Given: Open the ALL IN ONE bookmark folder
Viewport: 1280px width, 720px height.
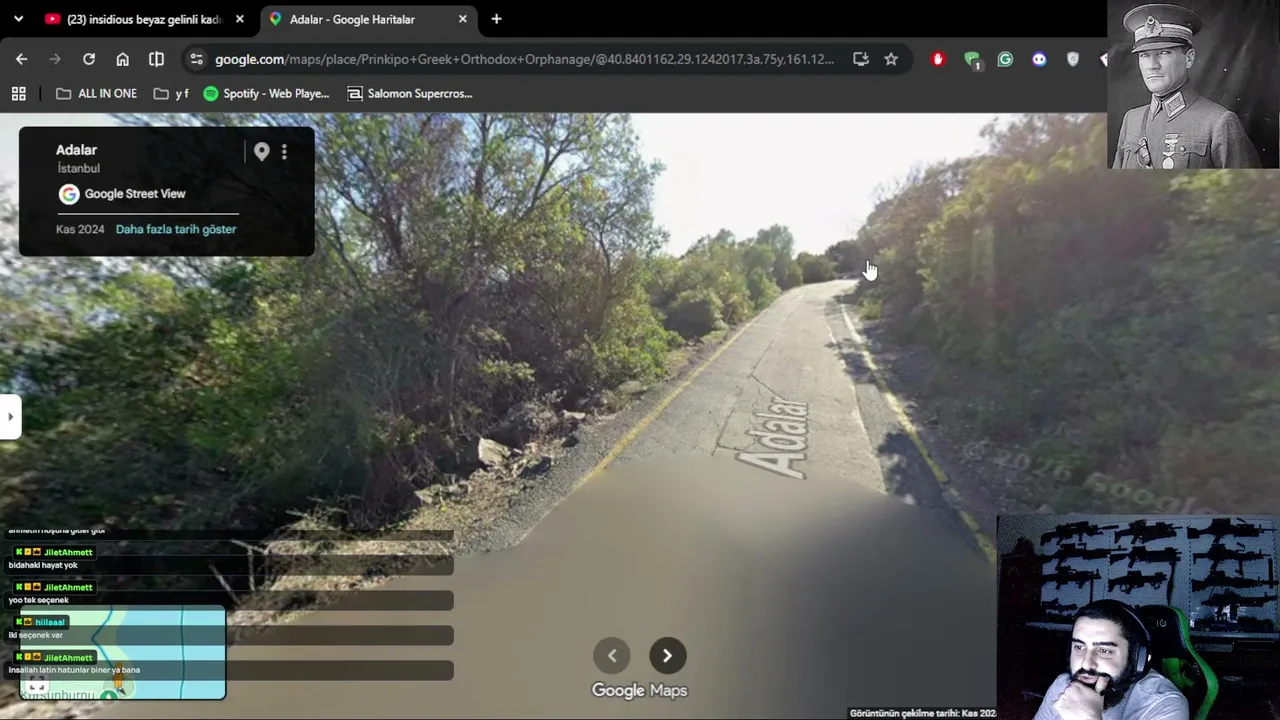Looking at the screenshot, I should [96, 93].
